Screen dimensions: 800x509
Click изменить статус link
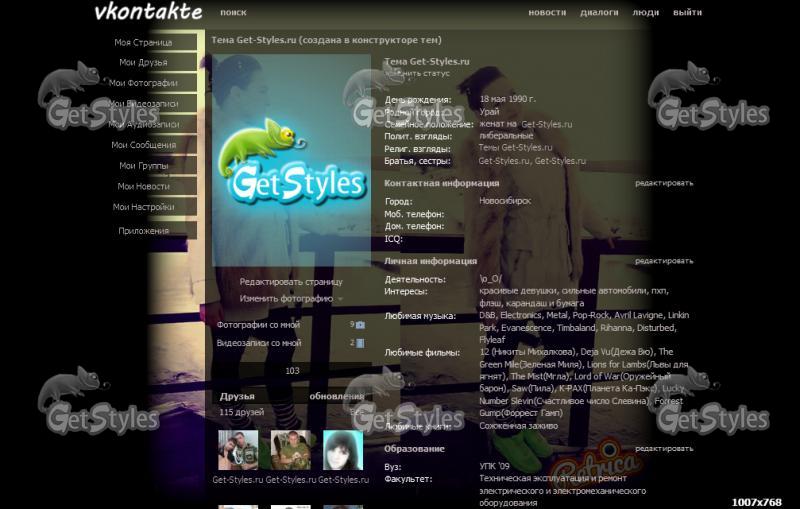click(x=417, y=73)
